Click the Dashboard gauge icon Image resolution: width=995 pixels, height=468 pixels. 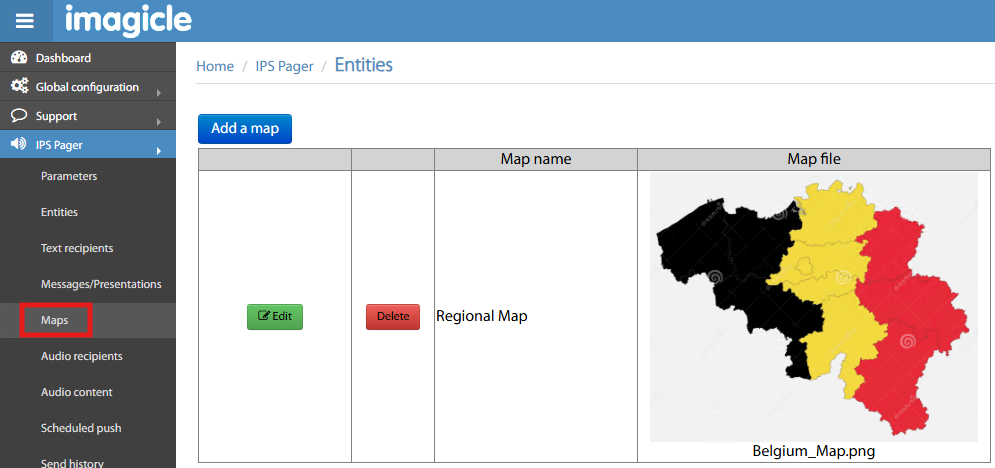[x=19, y=58]
